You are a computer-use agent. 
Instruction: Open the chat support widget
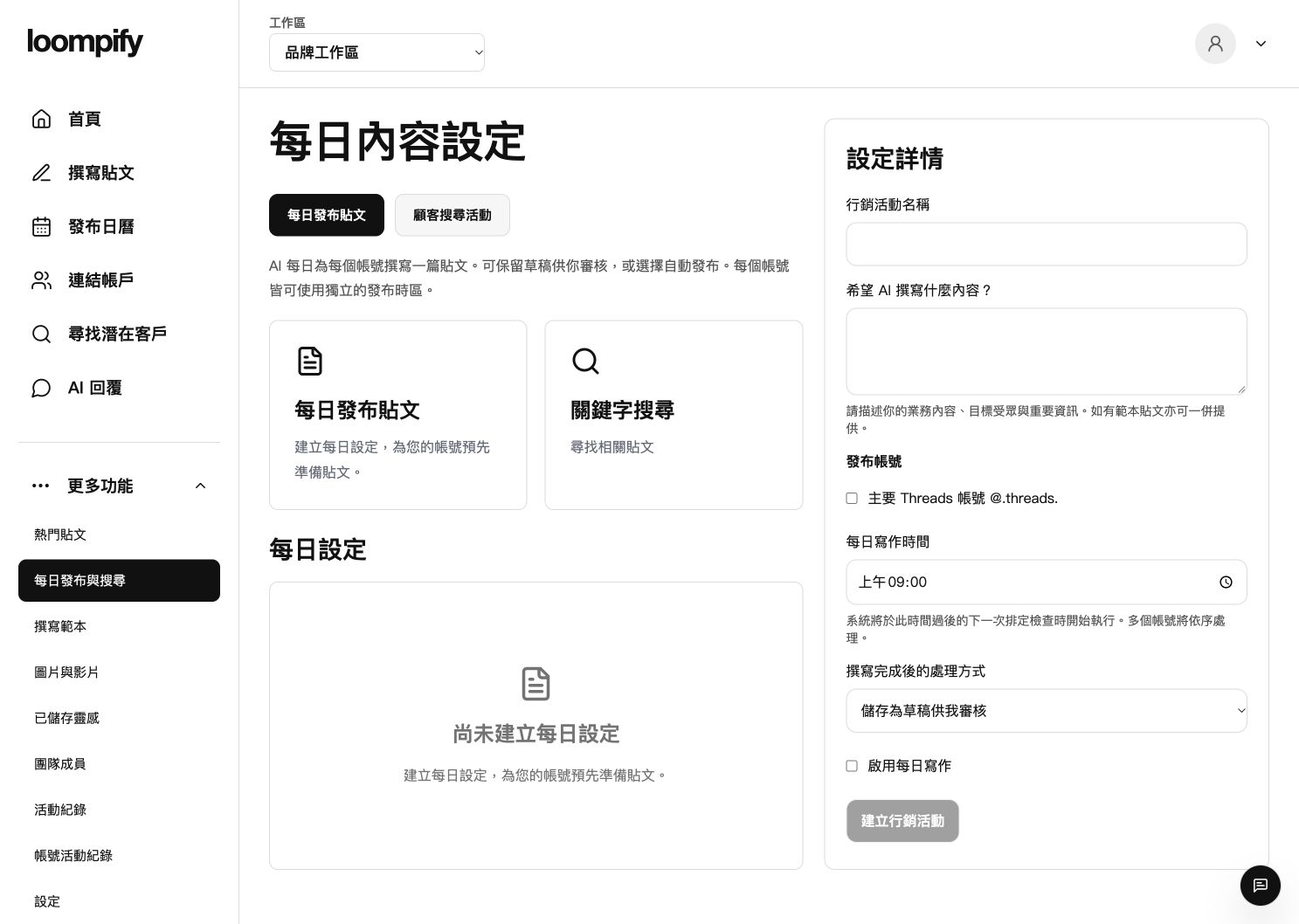(1260, 886)
